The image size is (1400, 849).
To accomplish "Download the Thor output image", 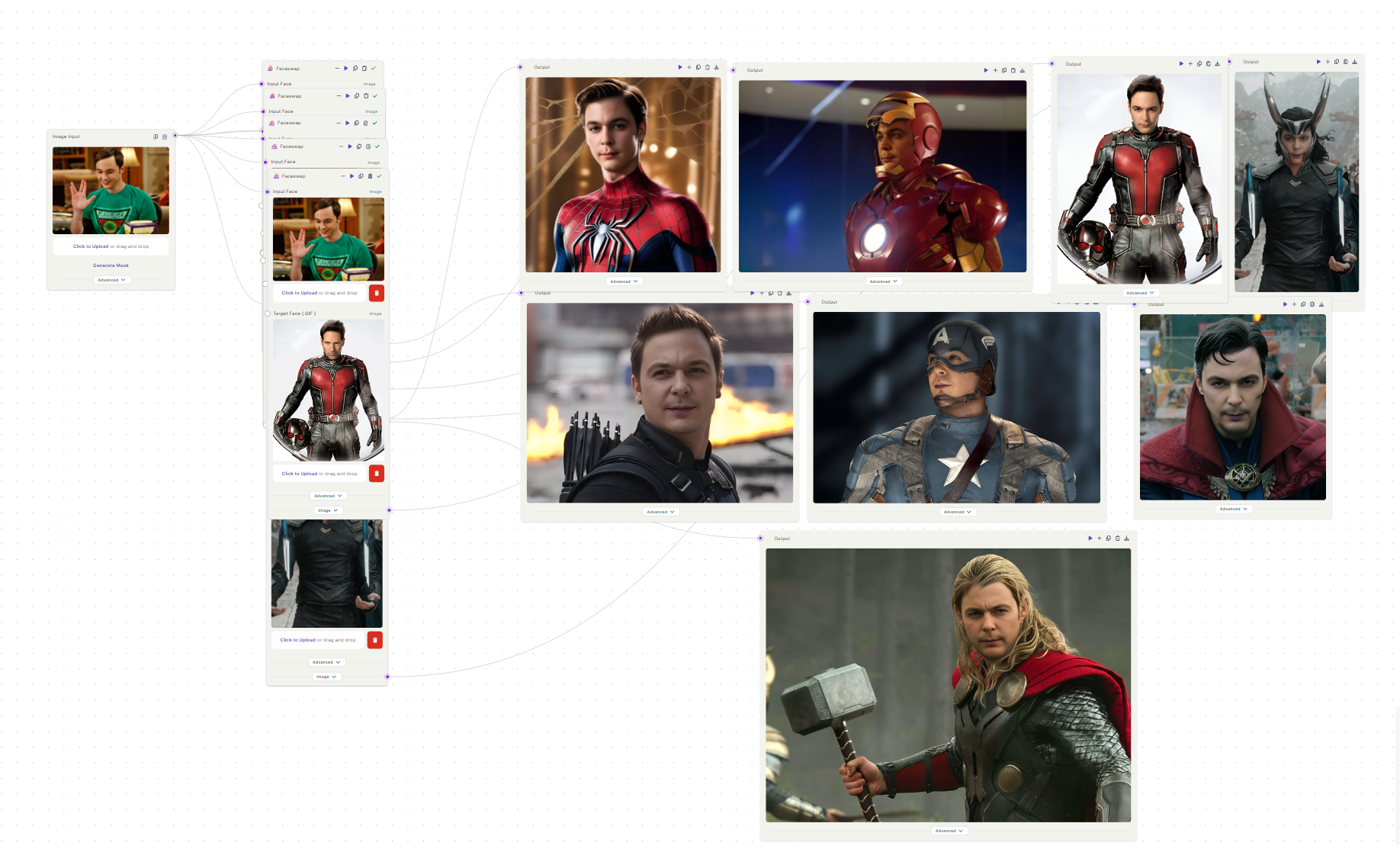I will pos(1127,539).
